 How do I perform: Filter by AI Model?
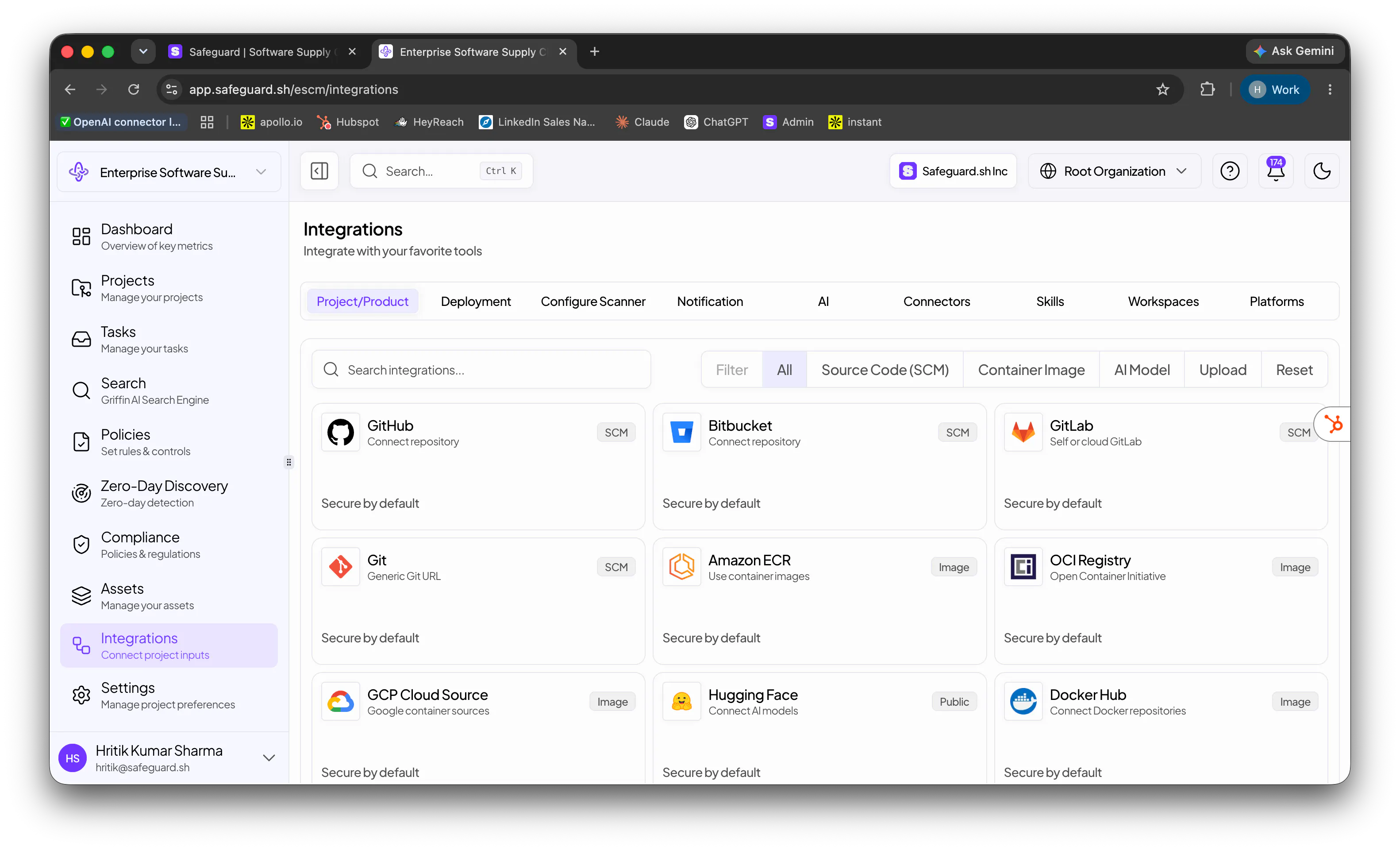[1142, 370]
